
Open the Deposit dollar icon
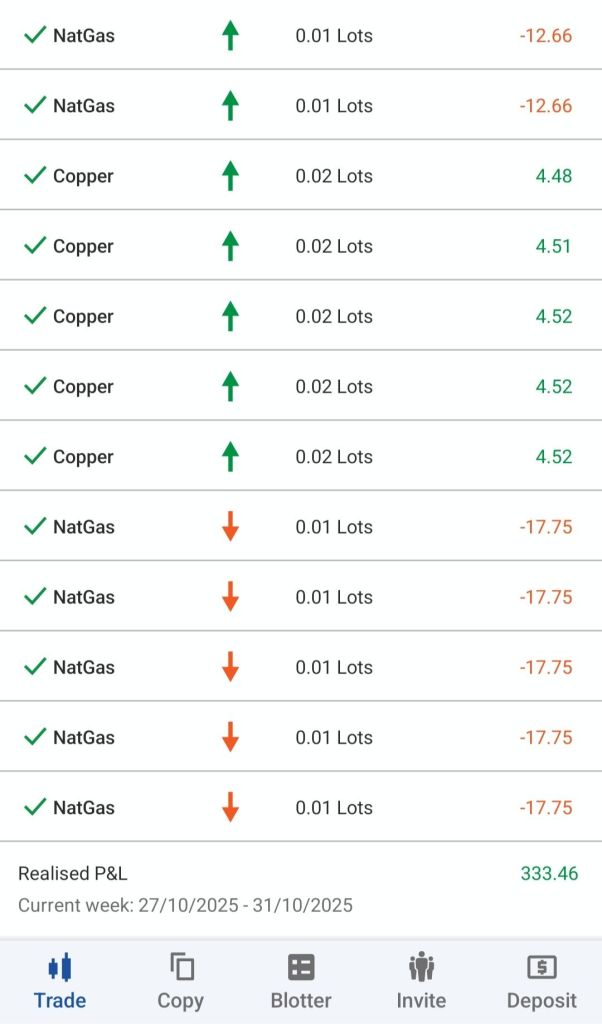[541, 967]
